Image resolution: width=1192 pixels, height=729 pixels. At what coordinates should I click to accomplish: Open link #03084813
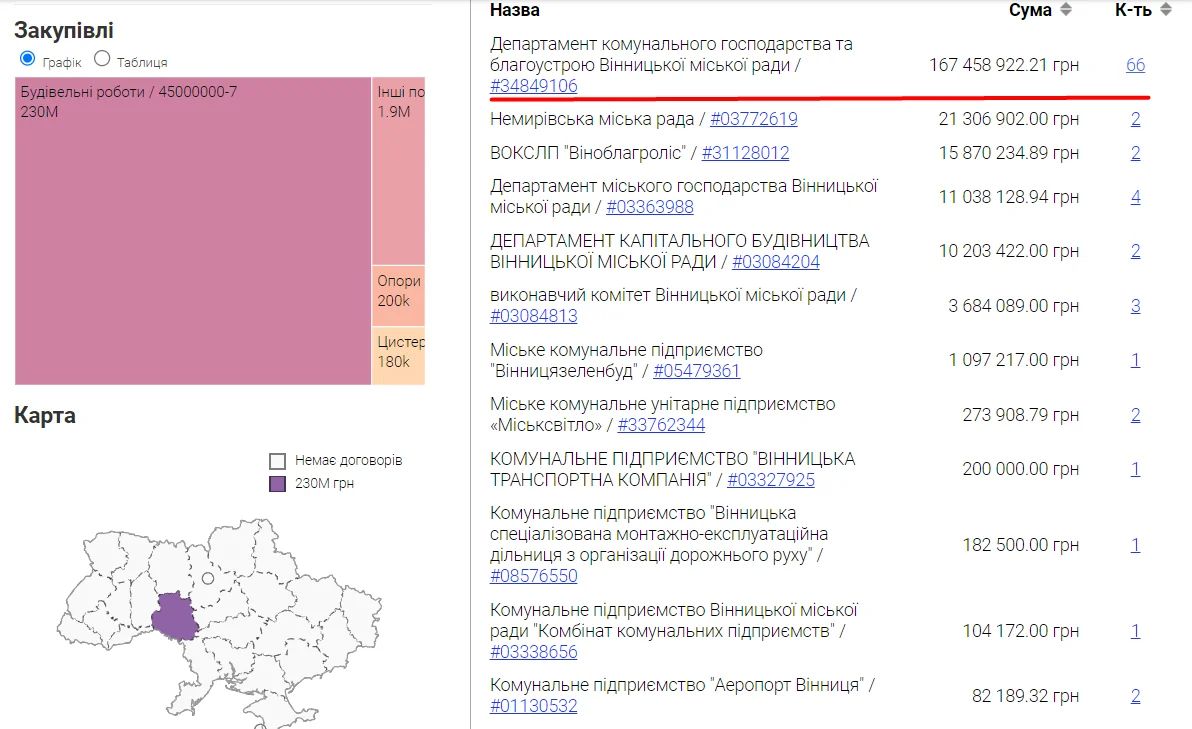534,315
